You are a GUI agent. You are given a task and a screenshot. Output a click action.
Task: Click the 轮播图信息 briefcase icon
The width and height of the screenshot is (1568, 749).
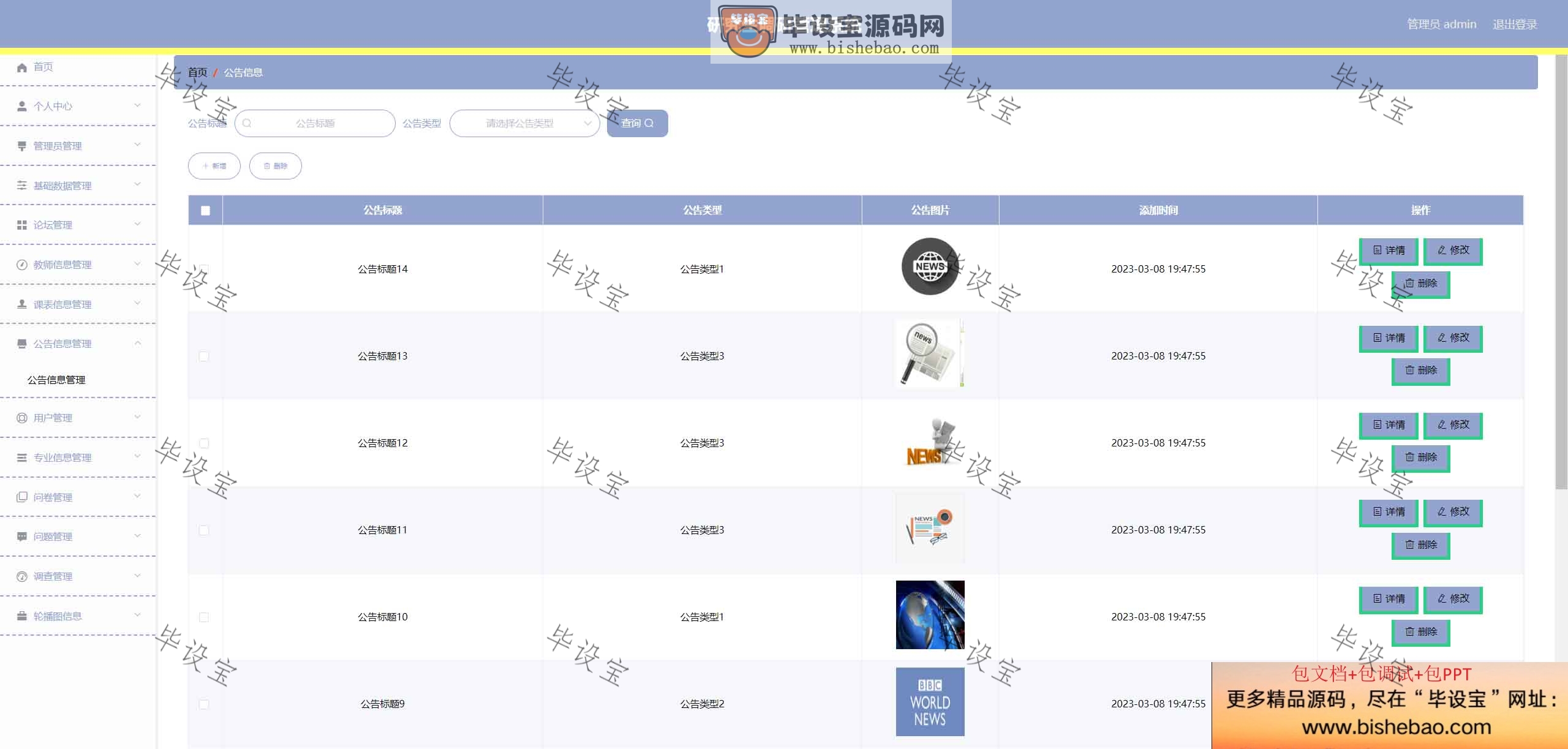click(22, 615)
